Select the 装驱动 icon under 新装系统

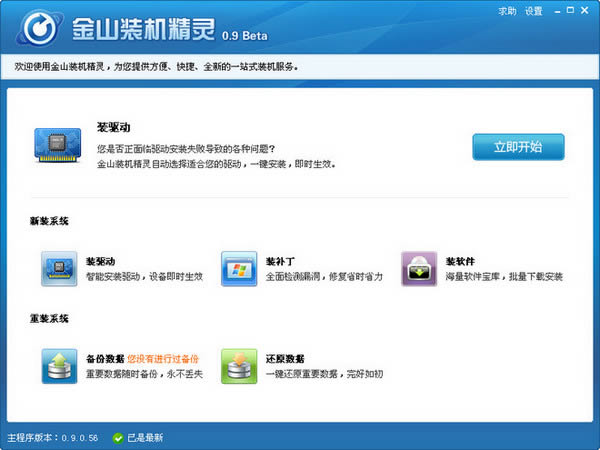(59, 269)
